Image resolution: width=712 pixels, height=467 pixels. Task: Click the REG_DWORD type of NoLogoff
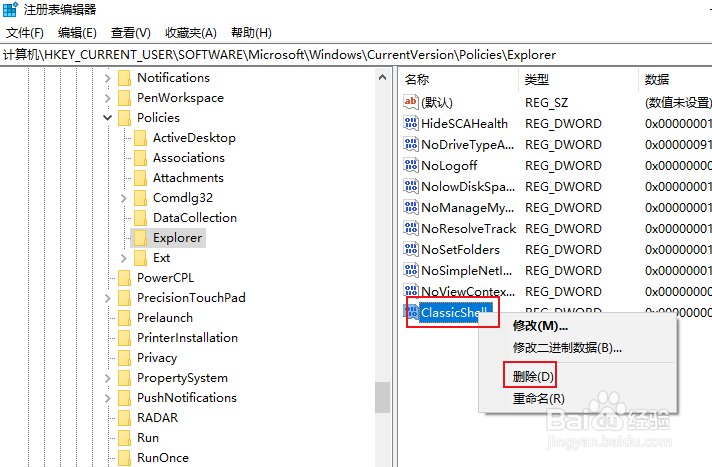tap(563, 165)
